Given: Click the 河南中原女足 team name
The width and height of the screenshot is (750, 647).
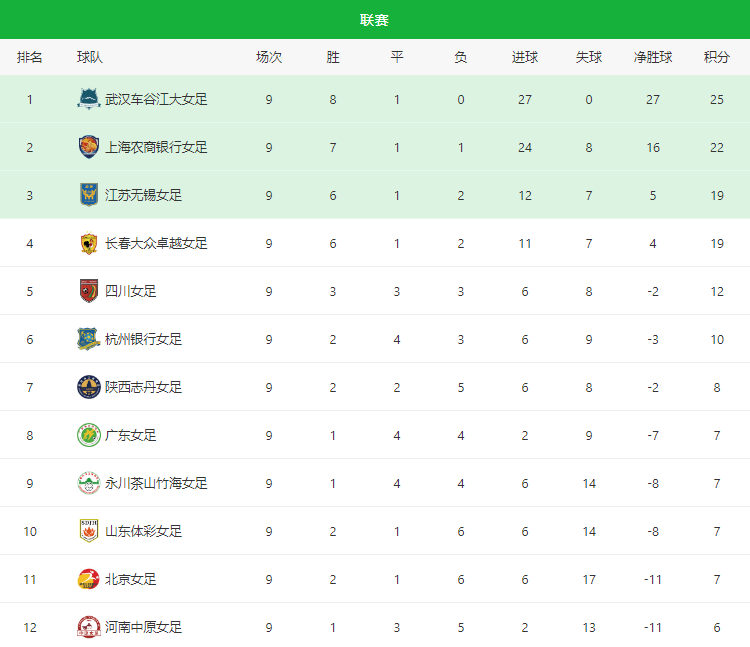Looking at the screenshot, I should (x=143, y=627).
